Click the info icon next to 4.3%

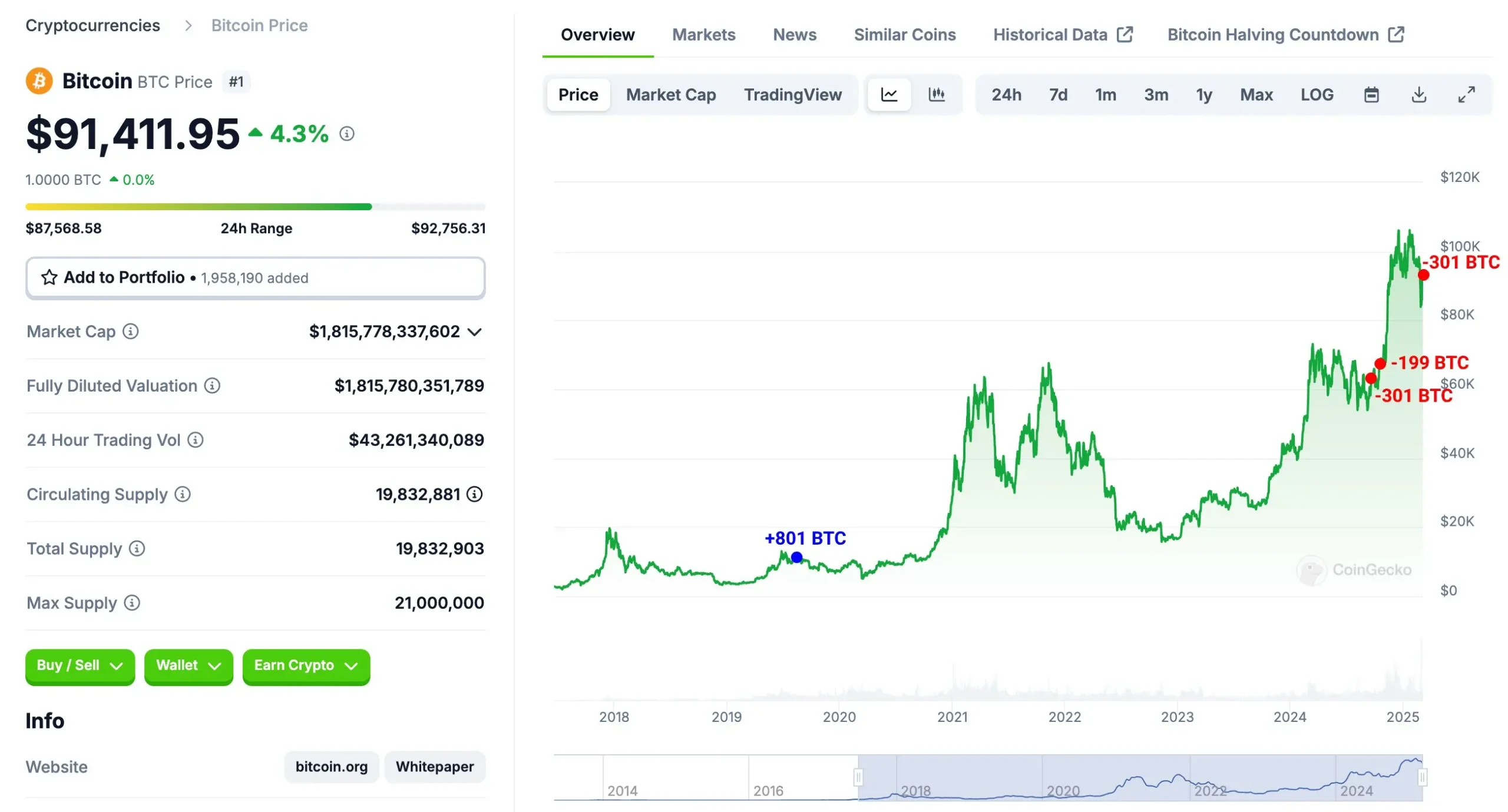[x=346, y=134]
